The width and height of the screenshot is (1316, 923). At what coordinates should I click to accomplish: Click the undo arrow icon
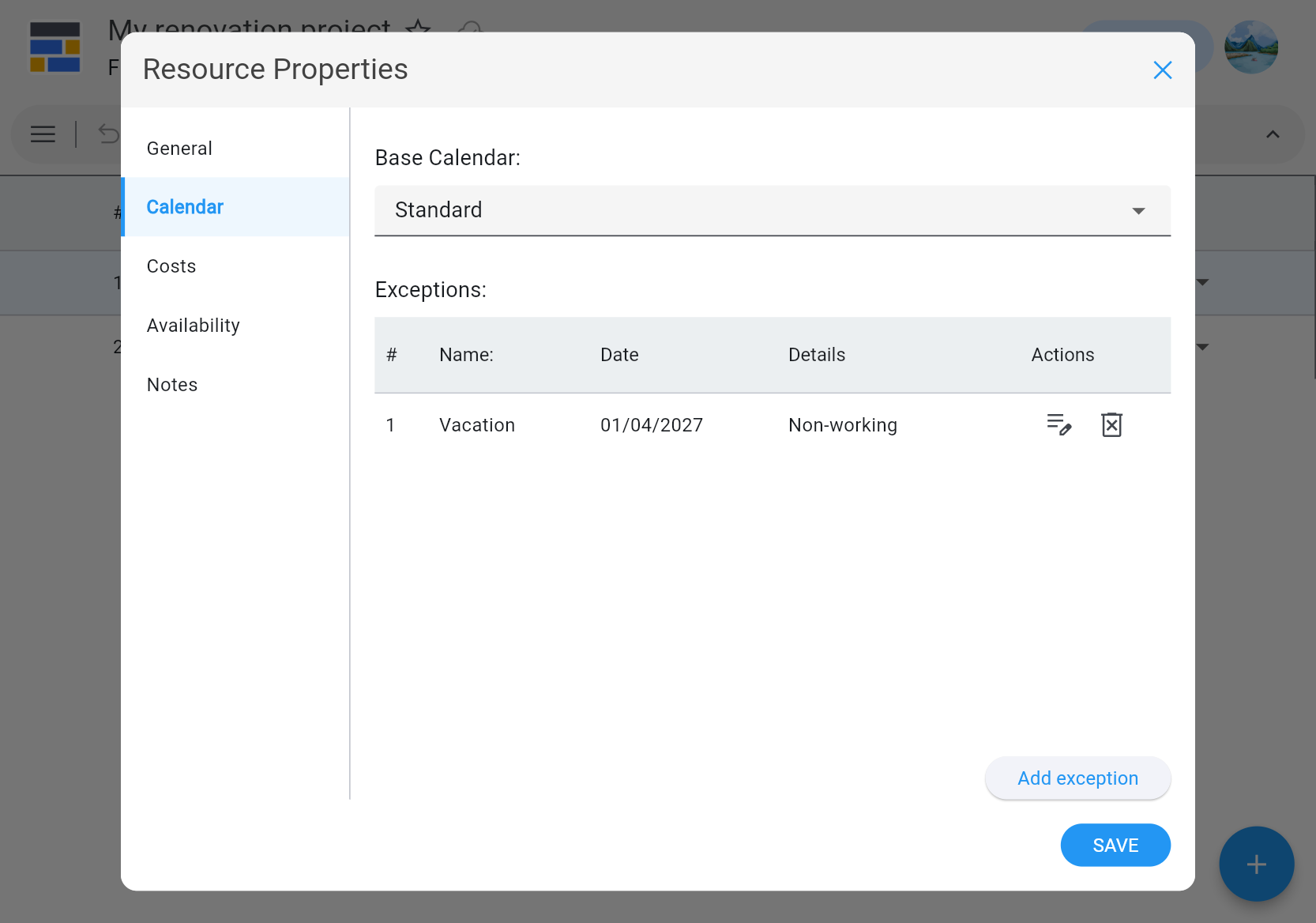click(x=108, y=134)
